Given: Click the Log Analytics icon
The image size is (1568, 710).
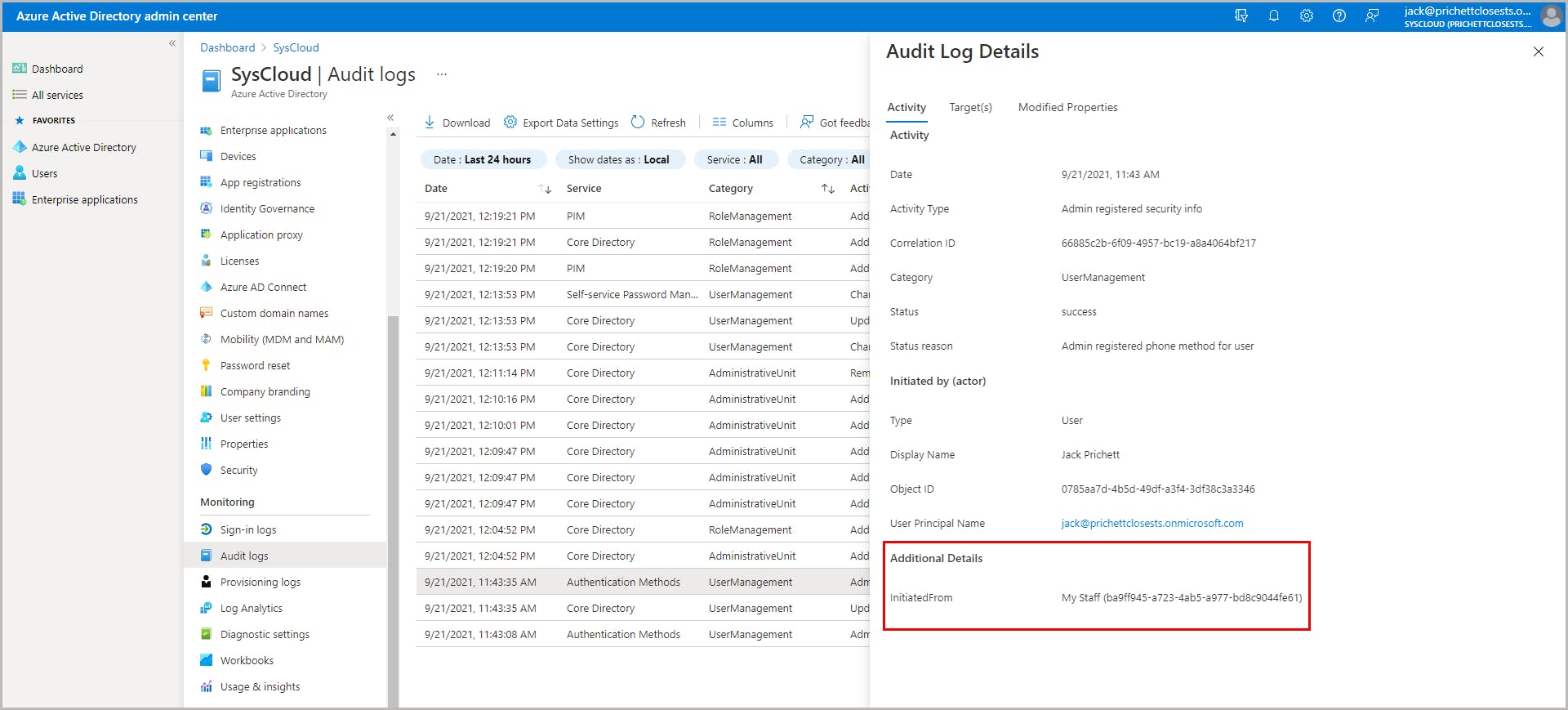Looking at the screenshot, I should click(x=206, y=608).
